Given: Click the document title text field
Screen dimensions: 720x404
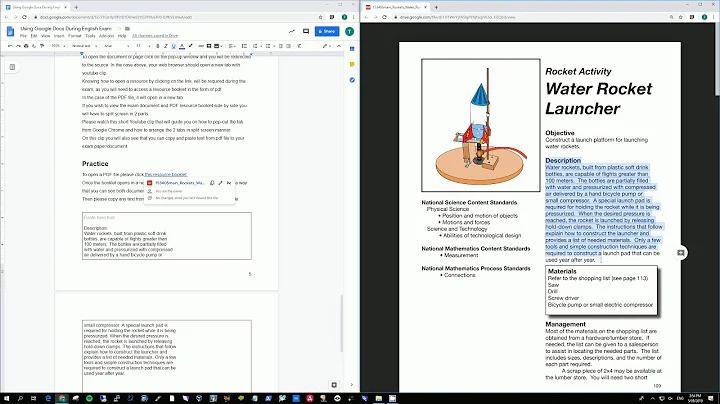Looking at the screenshot, I should click(x=66, y=28).
